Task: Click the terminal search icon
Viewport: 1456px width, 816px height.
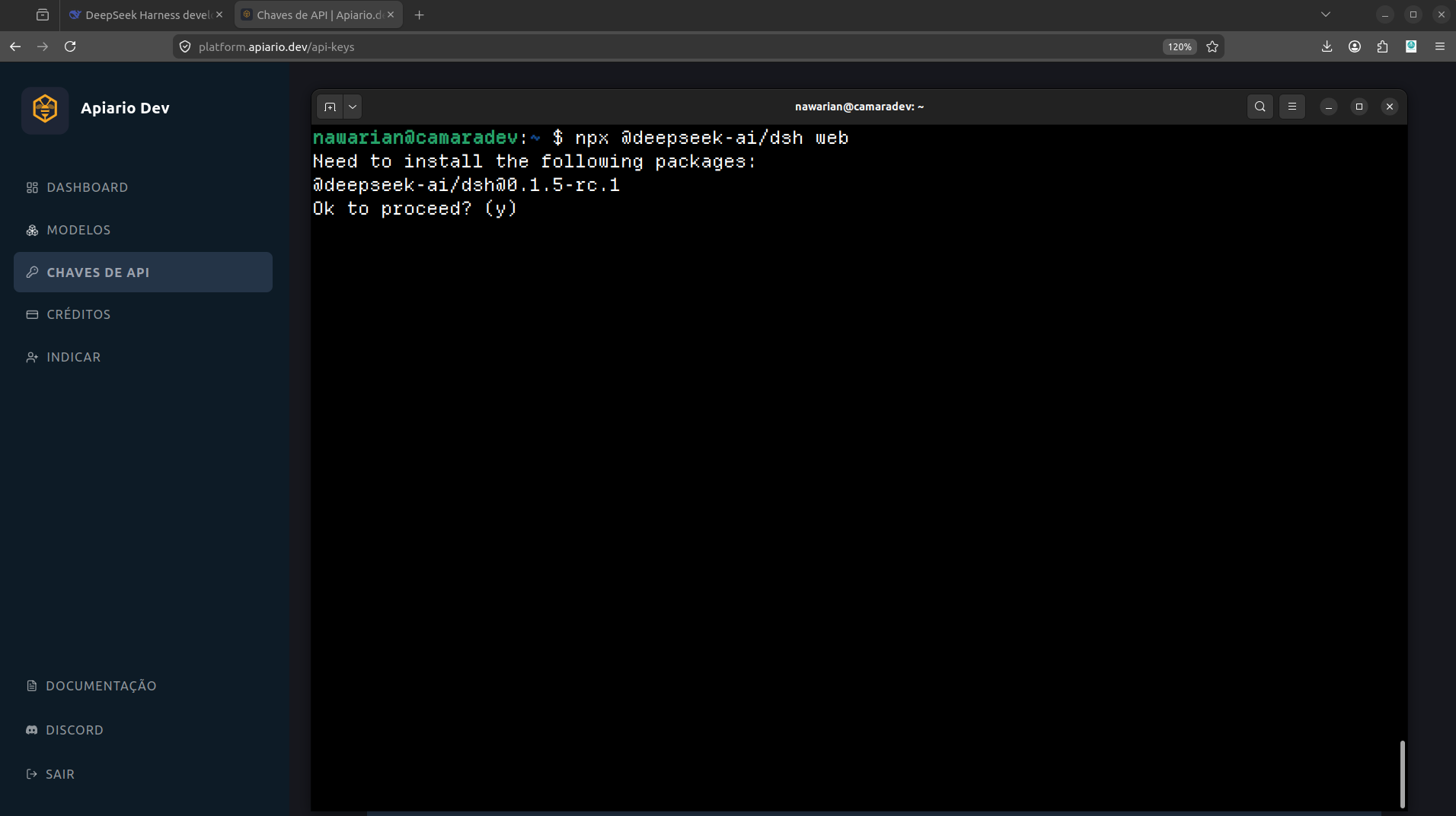Action: coord(1260,107)
